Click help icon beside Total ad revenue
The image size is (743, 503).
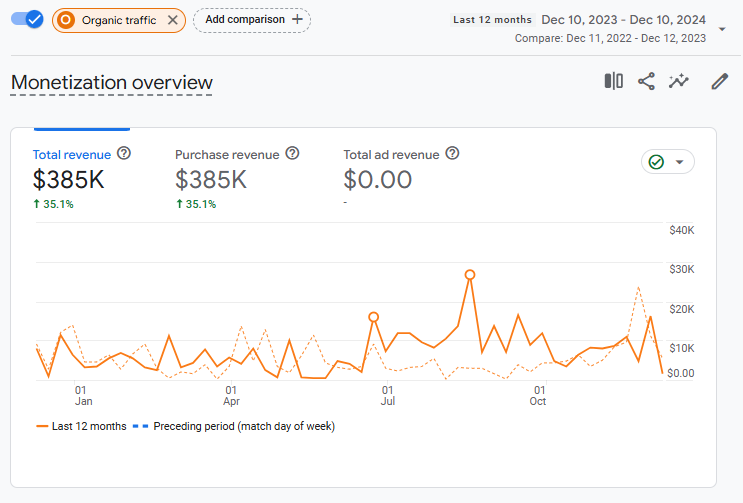[452, 154]
